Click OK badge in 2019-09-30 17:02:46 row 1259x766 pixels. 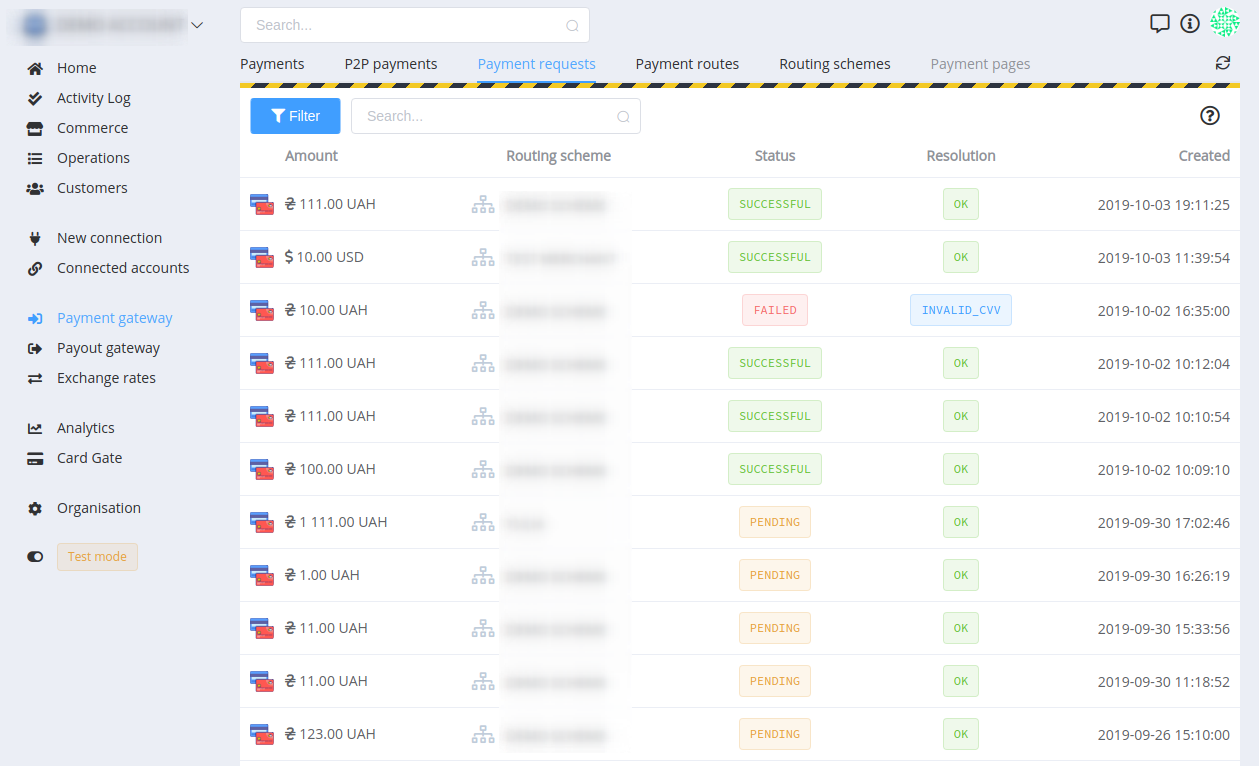[x=961, y=522]
